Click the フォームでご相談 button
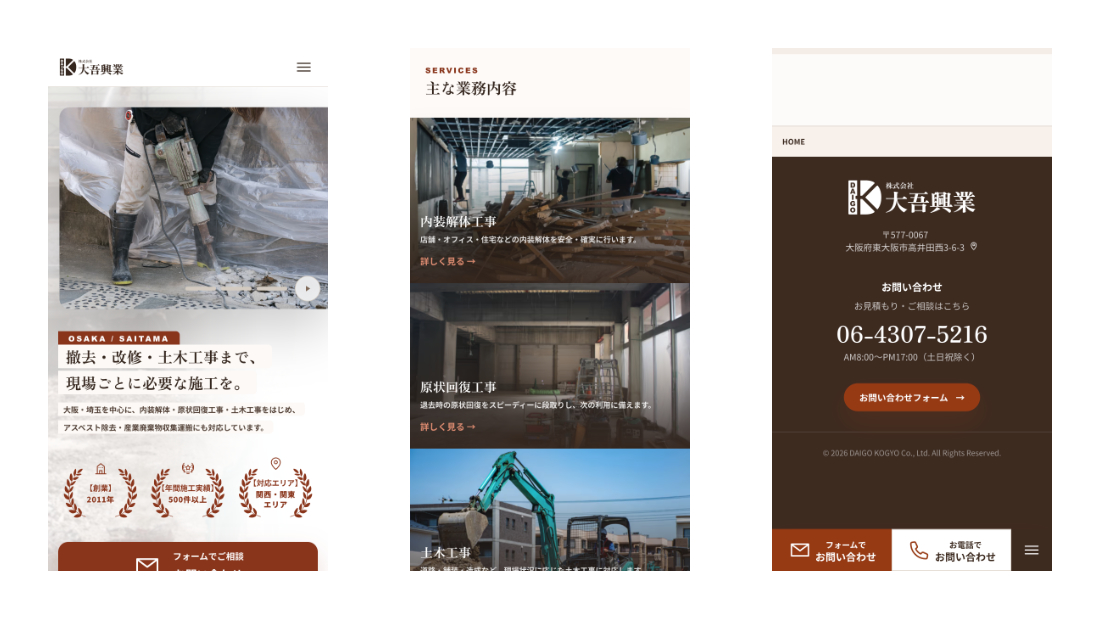1100x619 pixels. (x=187, y=557)
